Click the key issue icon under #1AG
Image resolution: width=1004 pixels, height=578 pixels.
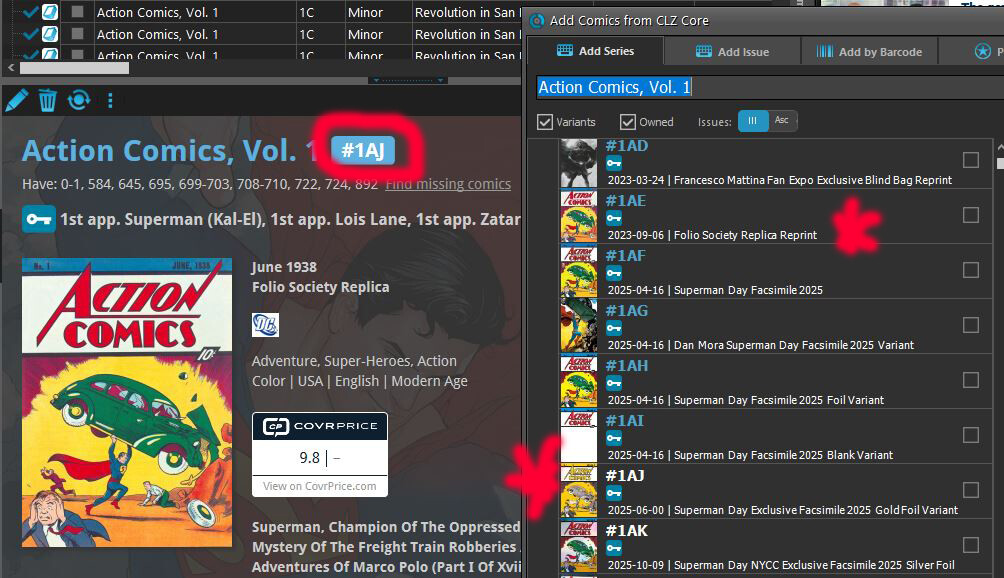[614, 328]
